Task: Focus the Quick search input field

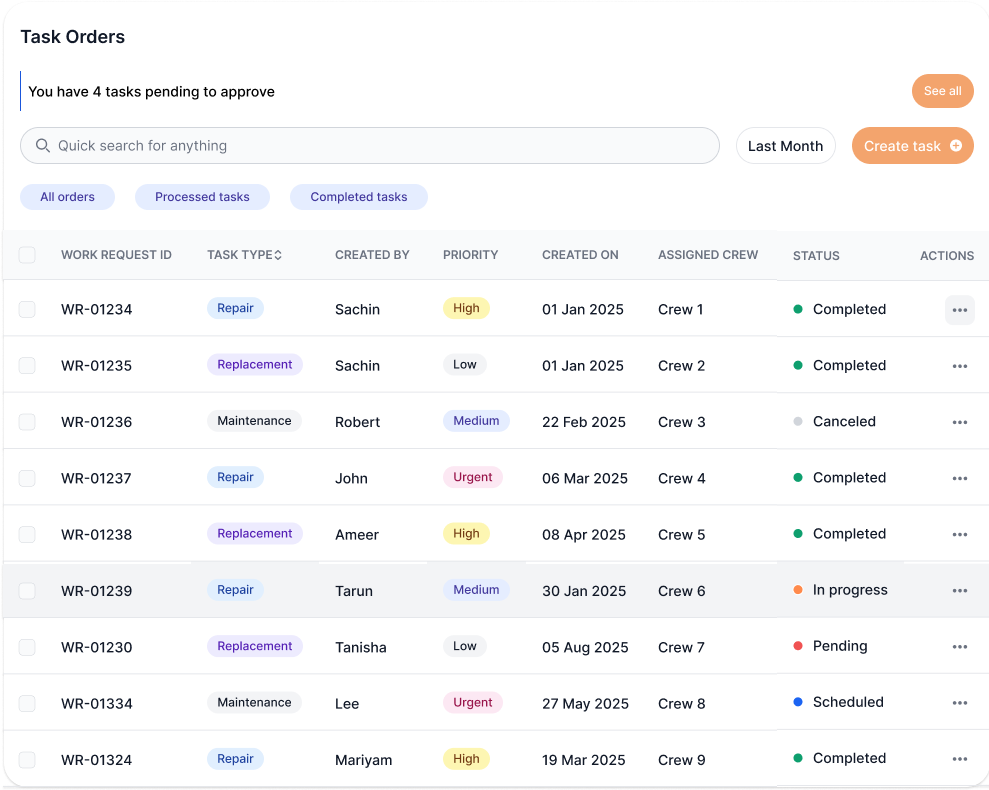Action: [x=370, y=146]
